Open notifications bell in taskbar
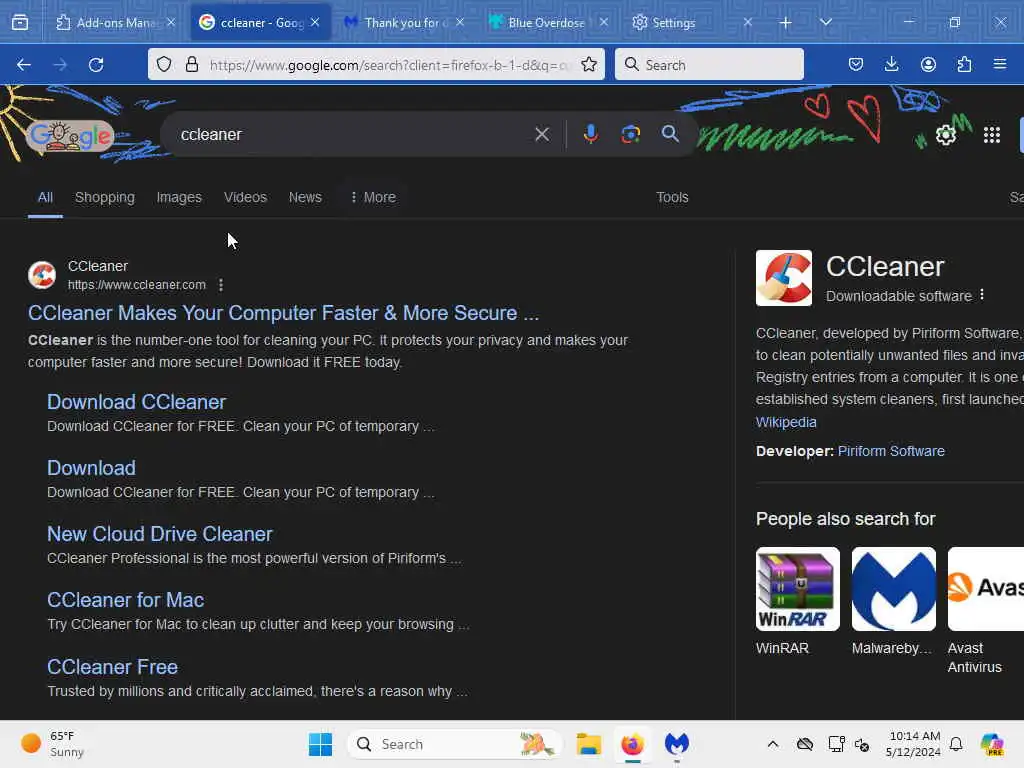Screen dimensions: 1024x768 (x=956, y=744)
